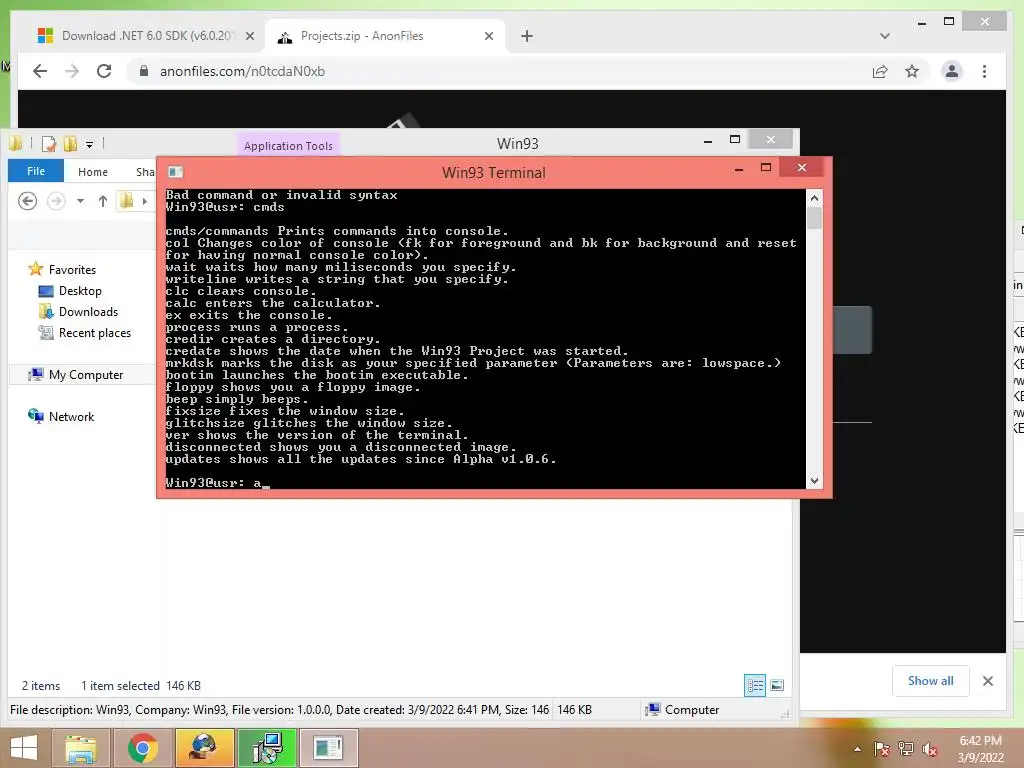Bookmark this page with star icon
Viewport: 1024px width, 768px height.
tap(912, 71)
